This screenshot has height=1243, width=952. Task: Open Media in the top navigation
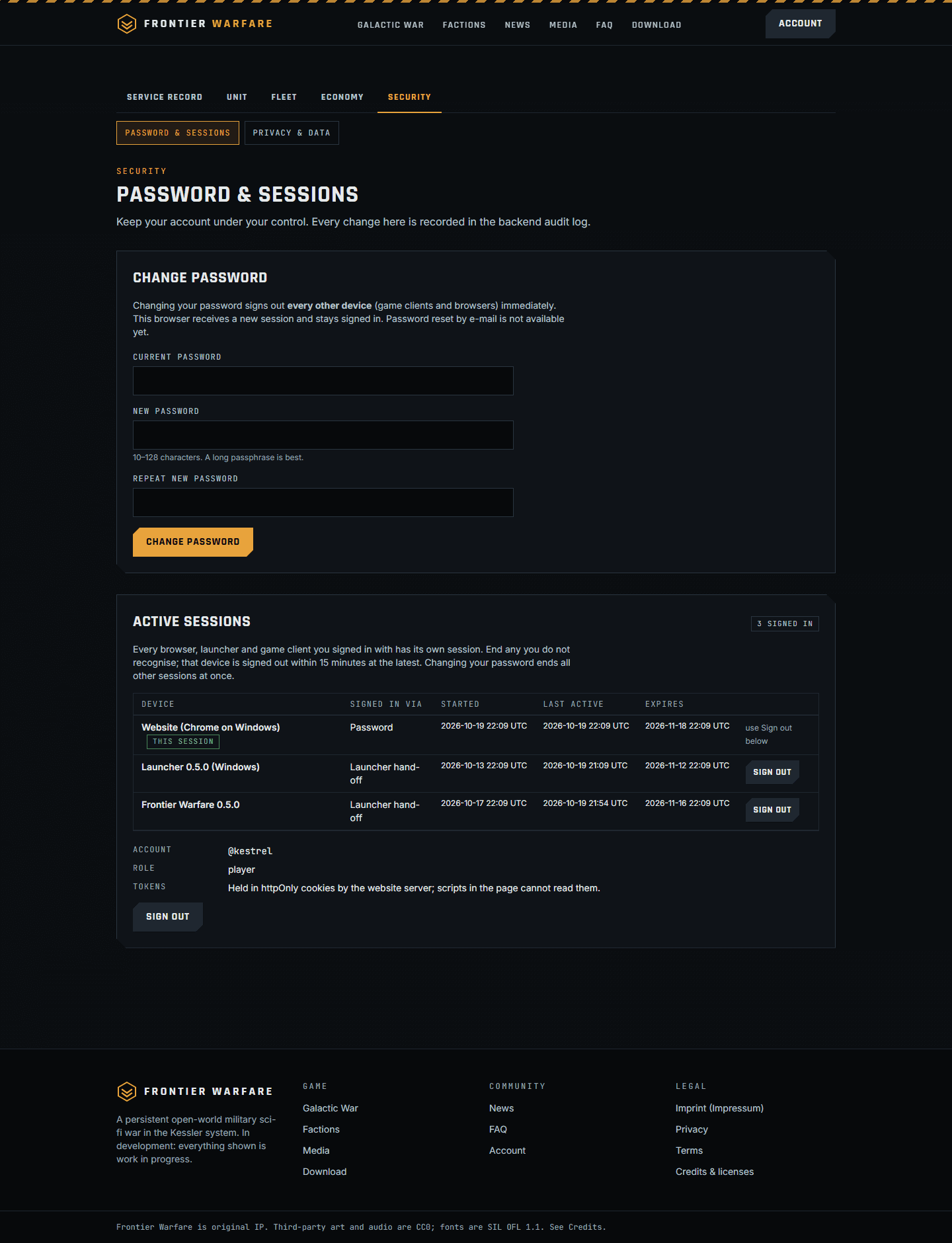(x=563, y=25)
